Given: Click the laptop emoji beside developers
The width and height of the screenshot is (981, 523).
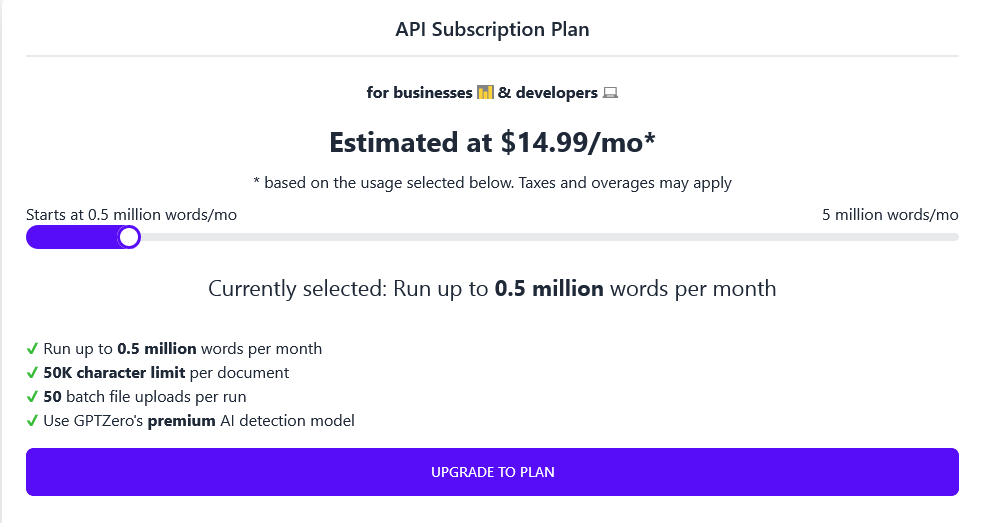Looking at the screenshot, I should coord(610,93).
